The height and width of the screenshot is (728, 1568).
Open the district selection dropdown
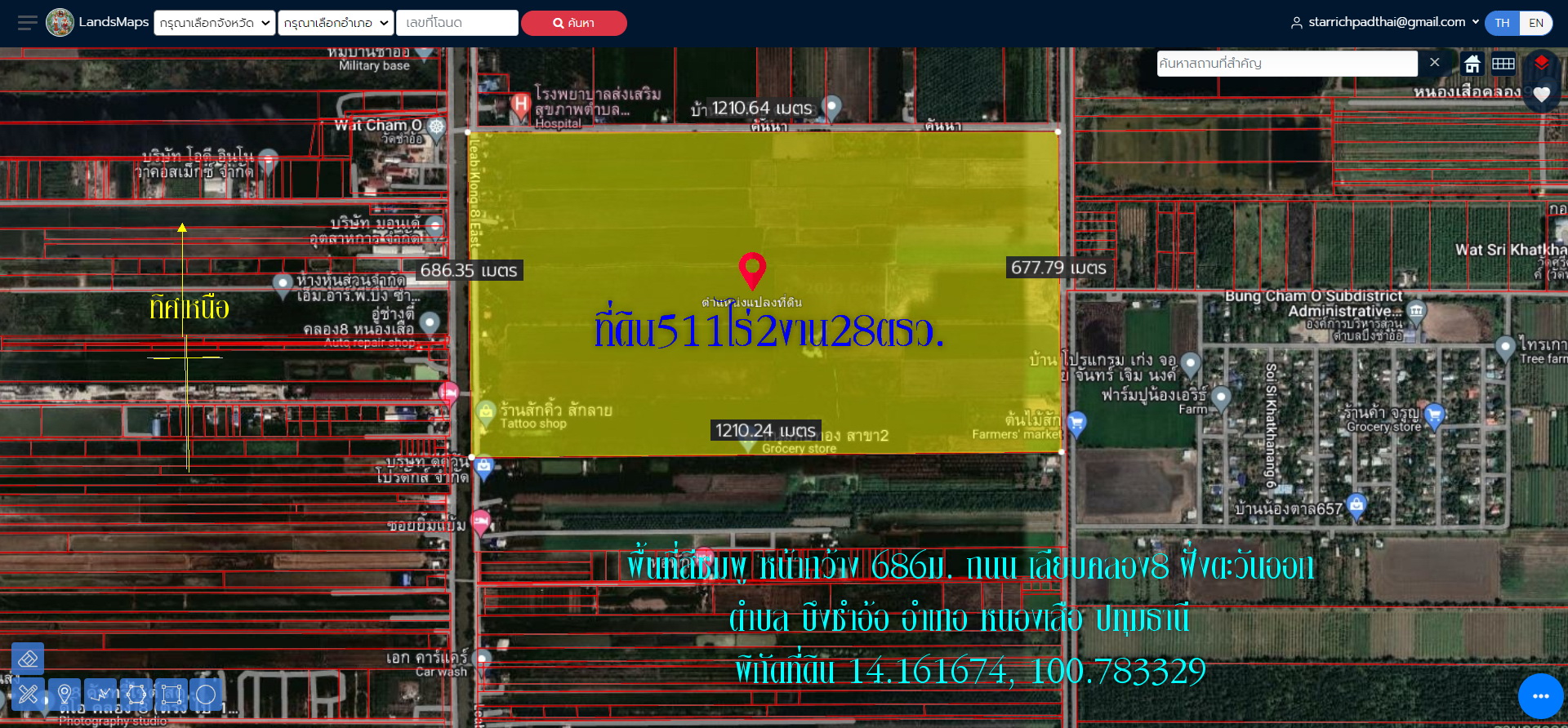(x=336, y=23)
